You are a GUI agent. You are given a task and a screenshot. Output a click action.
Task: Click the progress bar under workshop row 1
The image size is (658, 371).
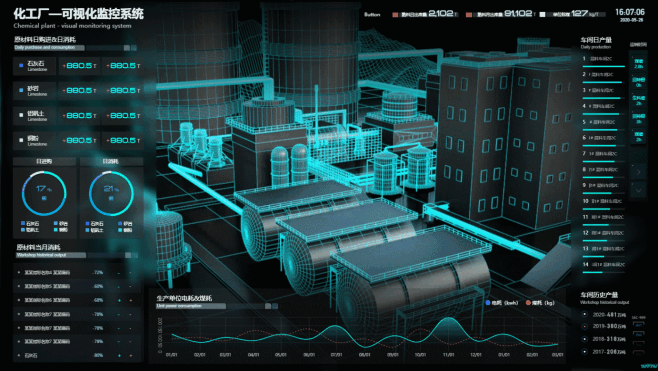pos(603,66)
